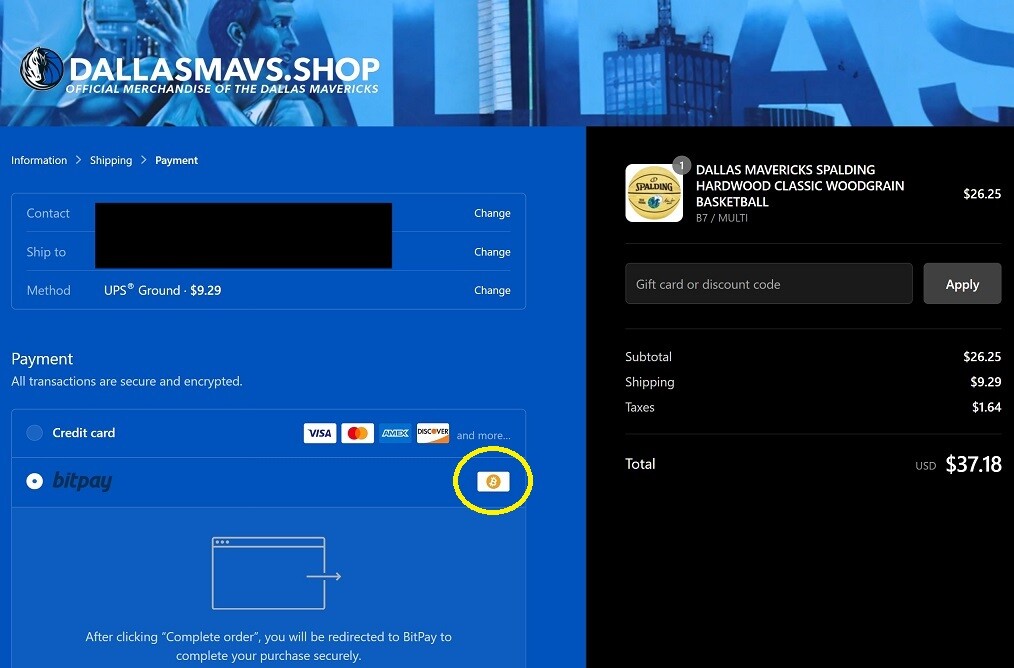The height and width of the screenshot is (668, 1014).
Task: Click the Visa card icon
Action: (x=319, y=433)
